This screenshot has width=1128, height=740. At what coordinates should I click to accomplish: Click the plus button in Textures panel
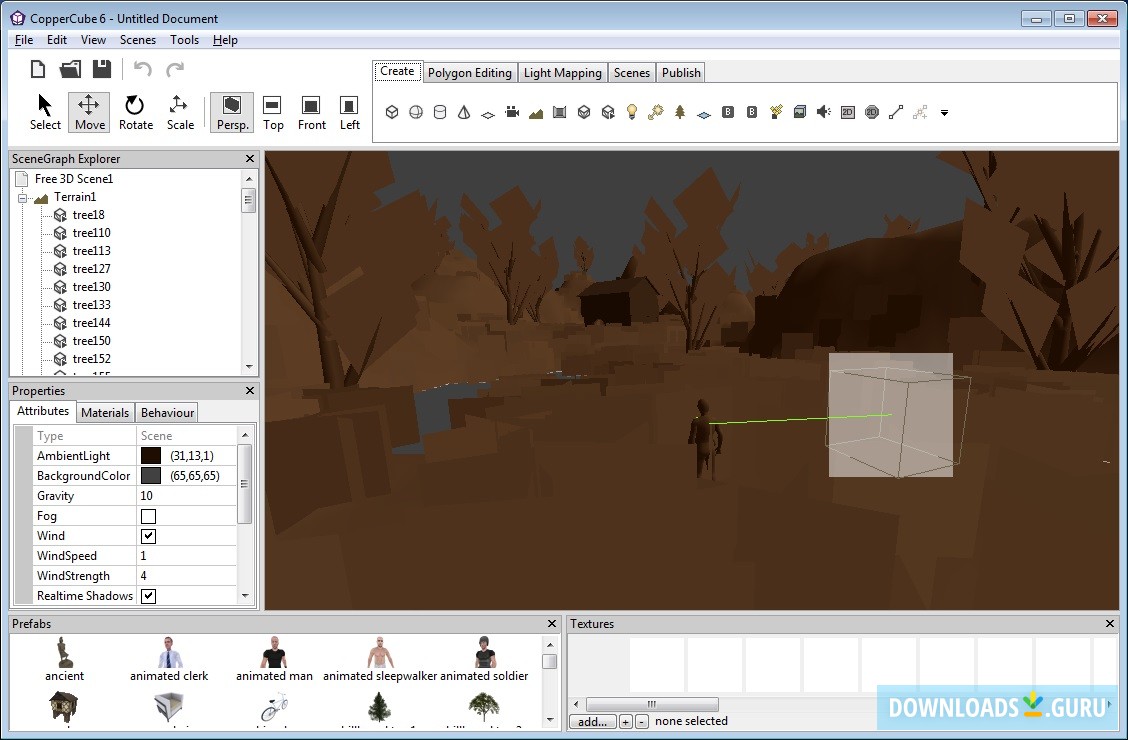tap(626, 721)
